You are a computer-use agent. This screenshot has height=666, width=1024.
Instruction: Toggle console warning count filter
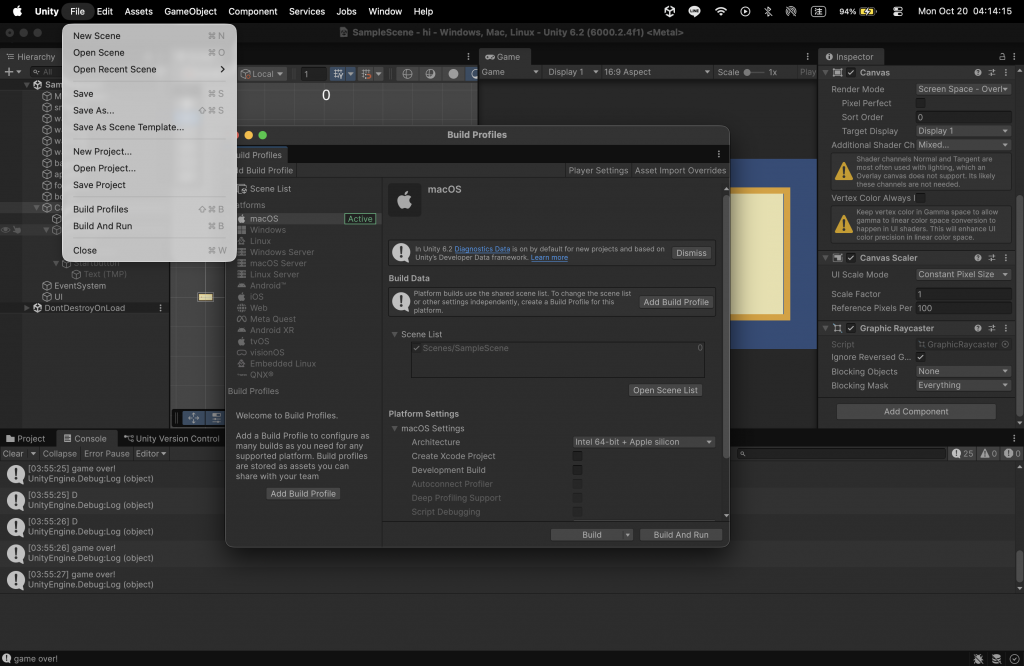point(988,453)
